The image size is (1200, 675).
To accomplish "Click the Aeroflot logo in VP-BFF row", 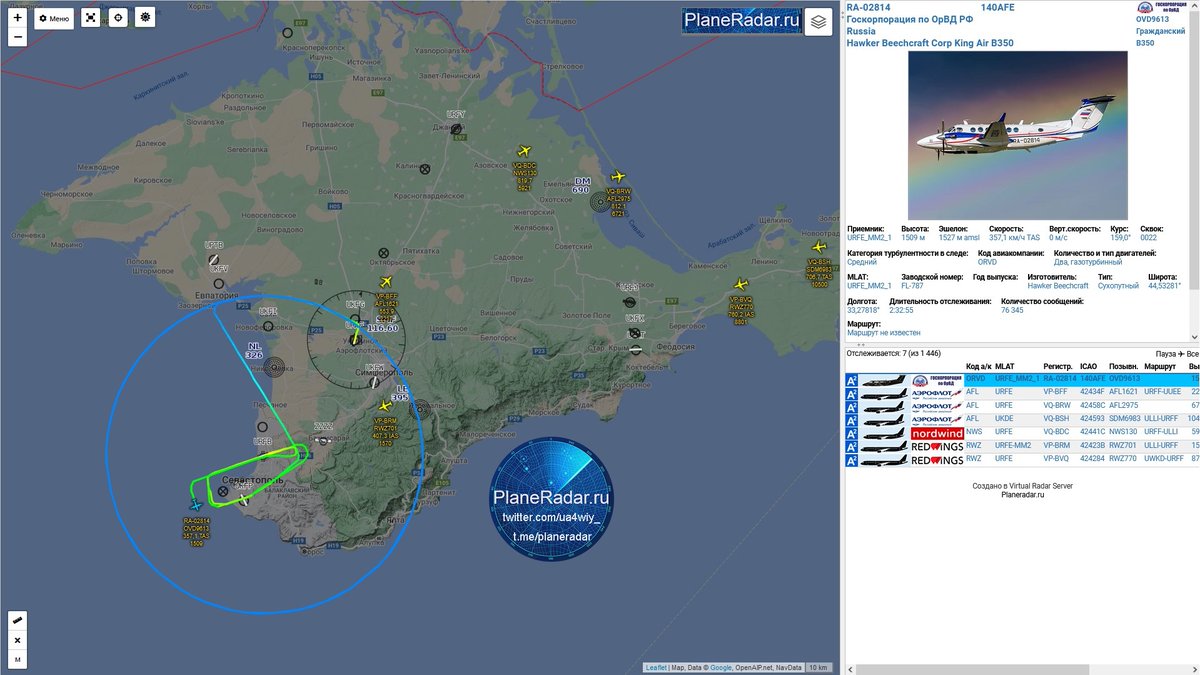I will pos(937,394).
